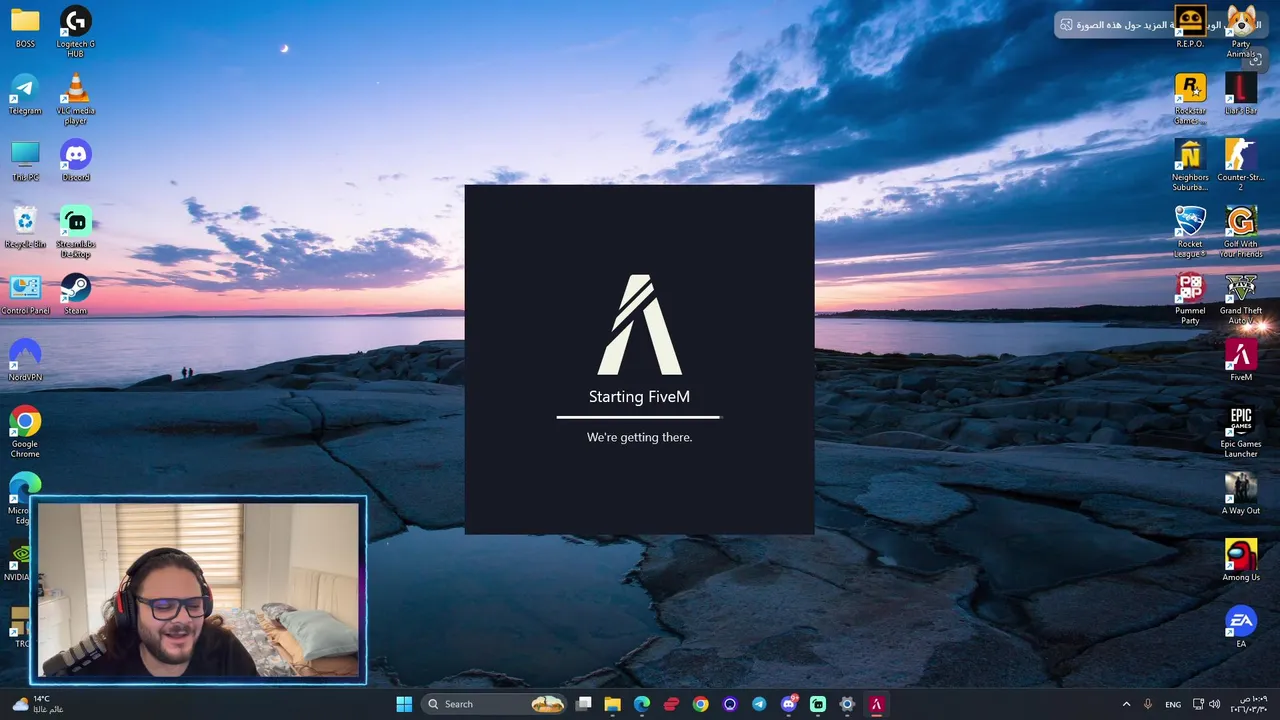Open the weather widget showing 14°C
This screenshot has height=720, width=1280.
[x=36, y=704]
